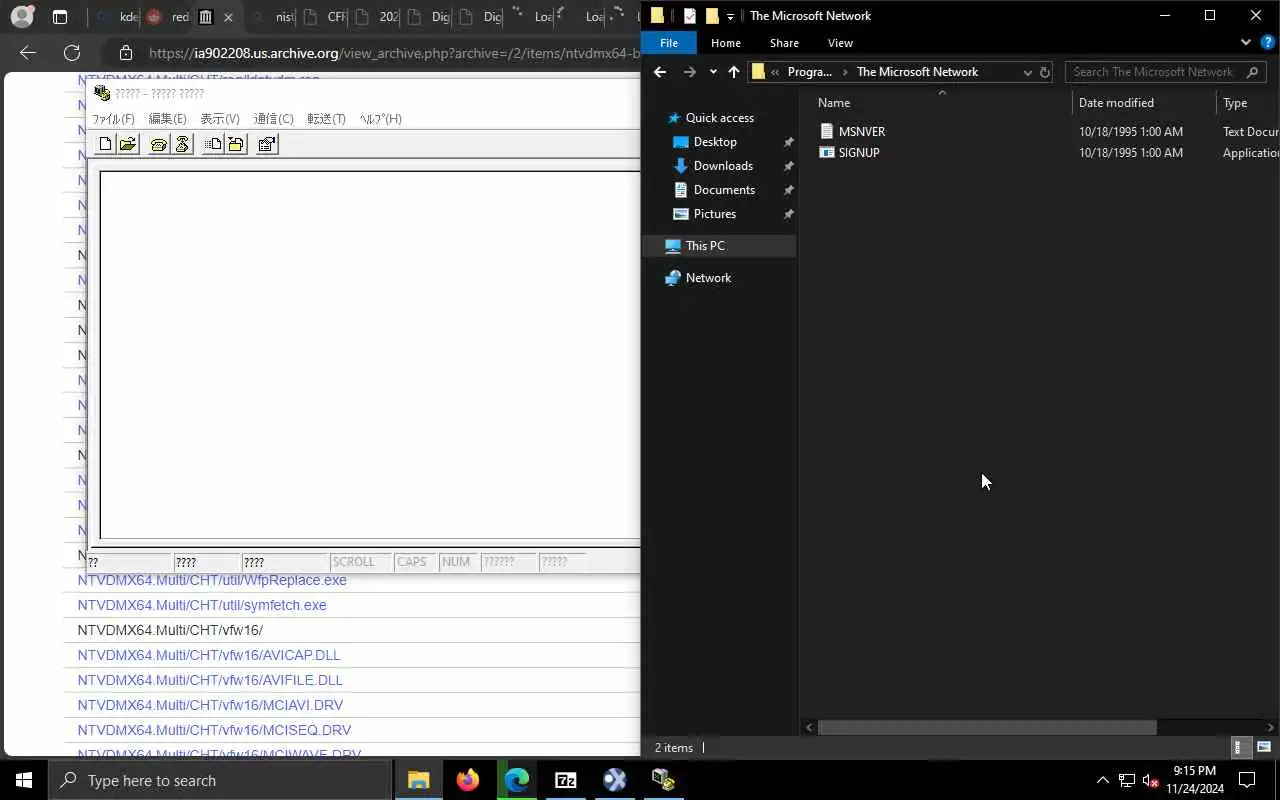Image resolution: width=1280 pixels, height=800 pixels.
Task: Go back in File Explorer
Action: pos(660,72)
